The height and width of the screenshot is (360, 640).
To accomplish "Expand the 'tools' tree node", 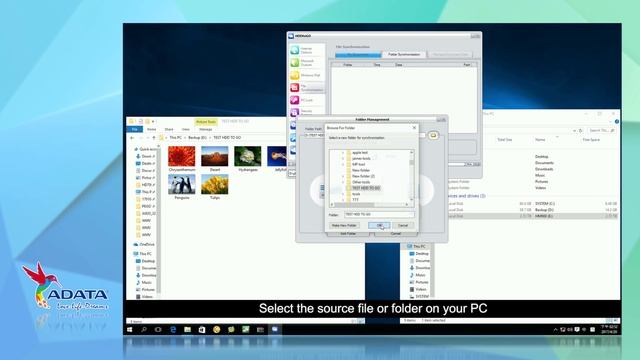I will 343,194.
